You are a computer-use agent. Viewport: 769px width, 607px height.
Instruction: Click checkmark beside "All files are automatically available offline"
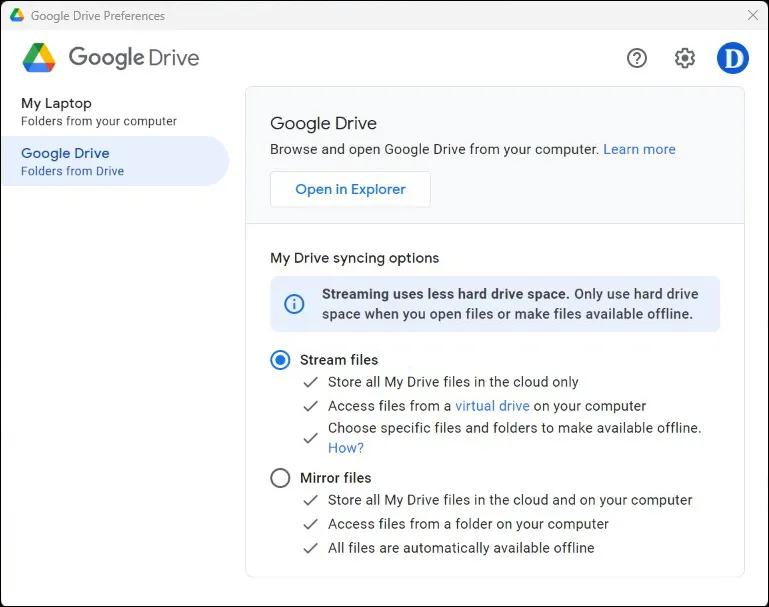click(x=310, y=548)
